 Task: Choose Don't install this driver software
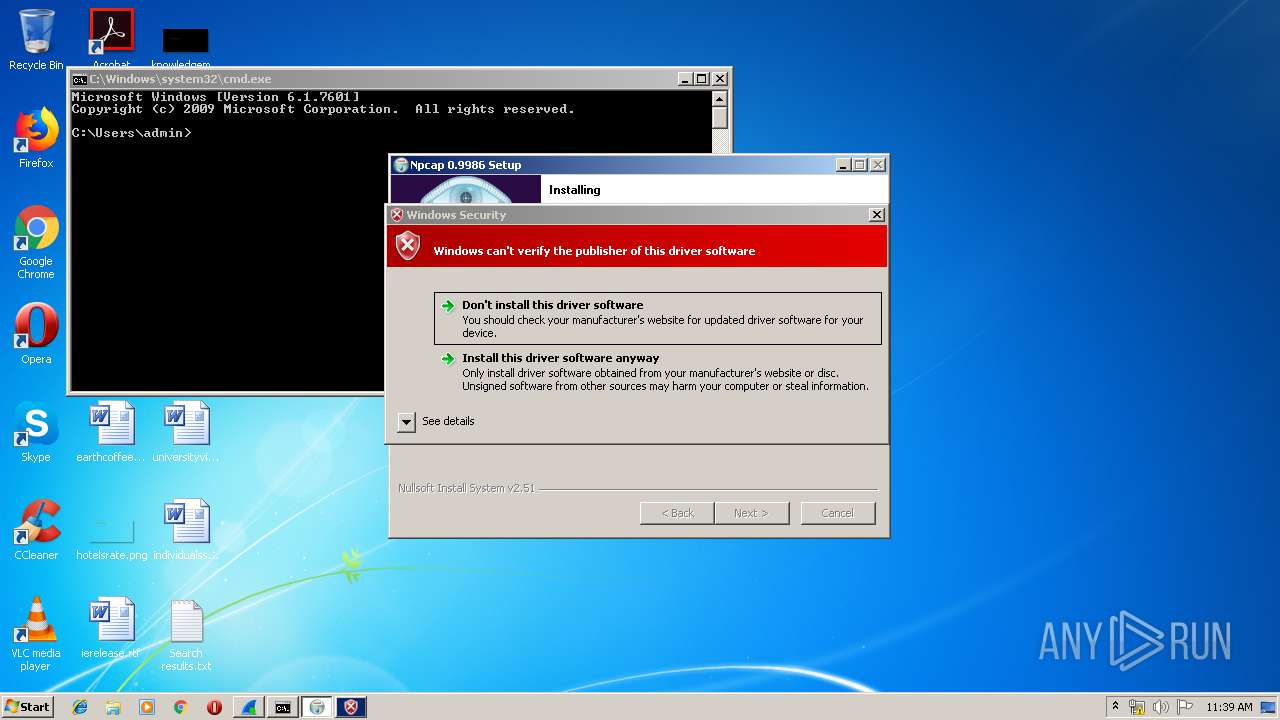(x=658, y=318)
